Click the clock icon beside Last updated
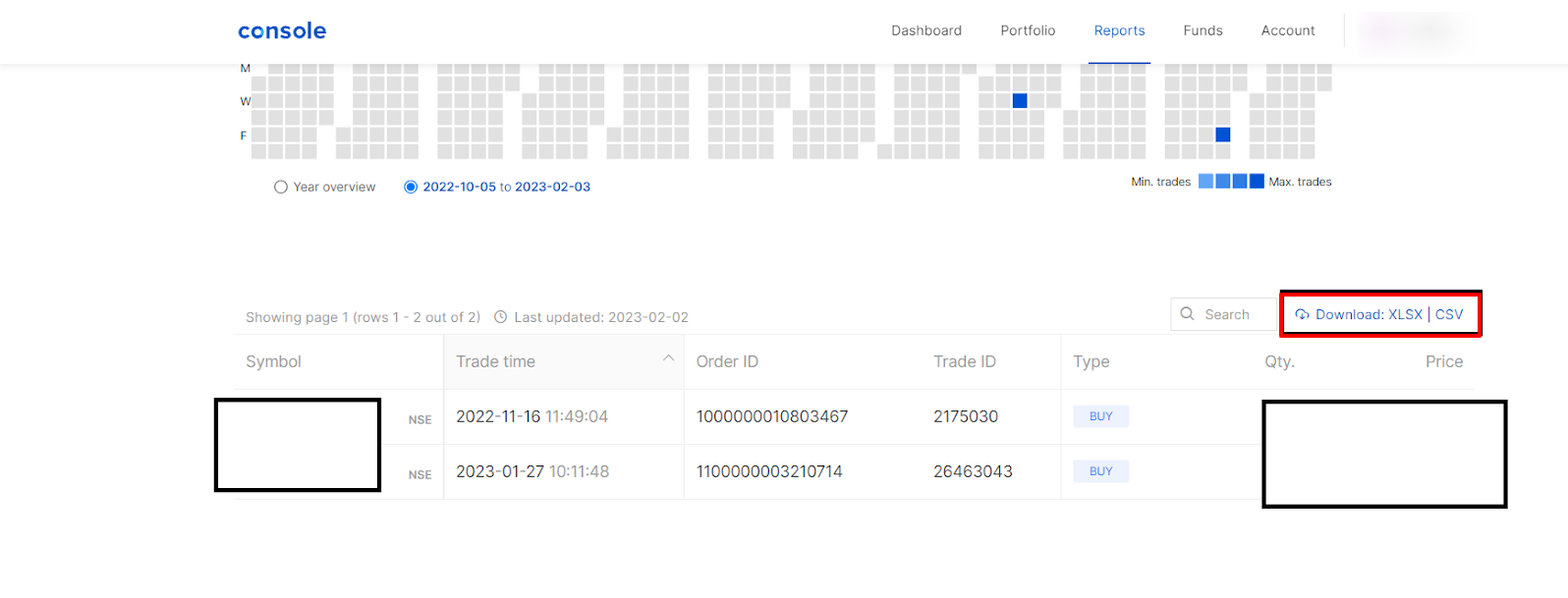Screen dimensions: 1568x598 500,317
